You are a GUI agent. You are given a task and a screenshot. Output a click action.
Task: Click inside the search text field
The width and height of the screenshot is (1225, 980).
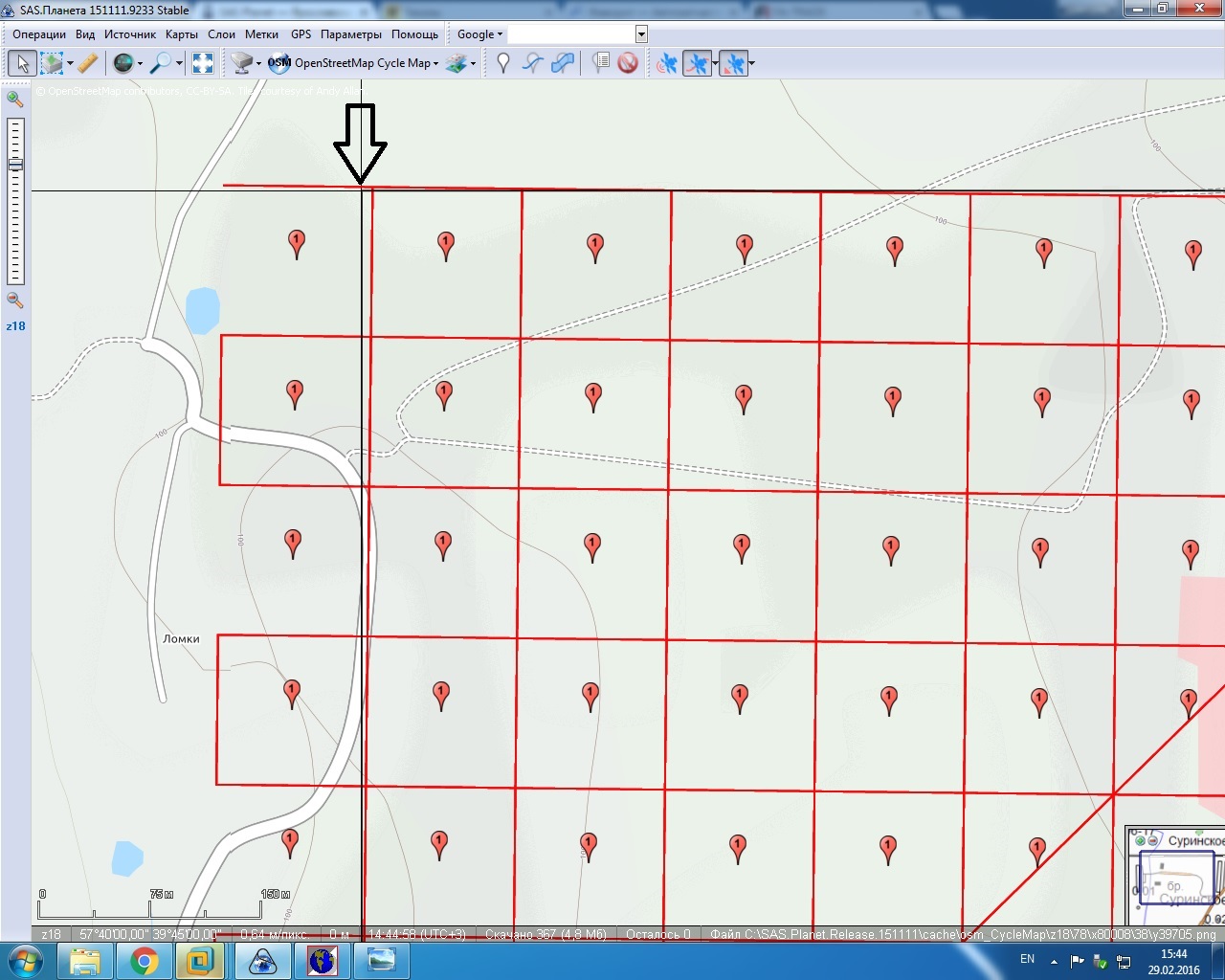click(570, 34)
